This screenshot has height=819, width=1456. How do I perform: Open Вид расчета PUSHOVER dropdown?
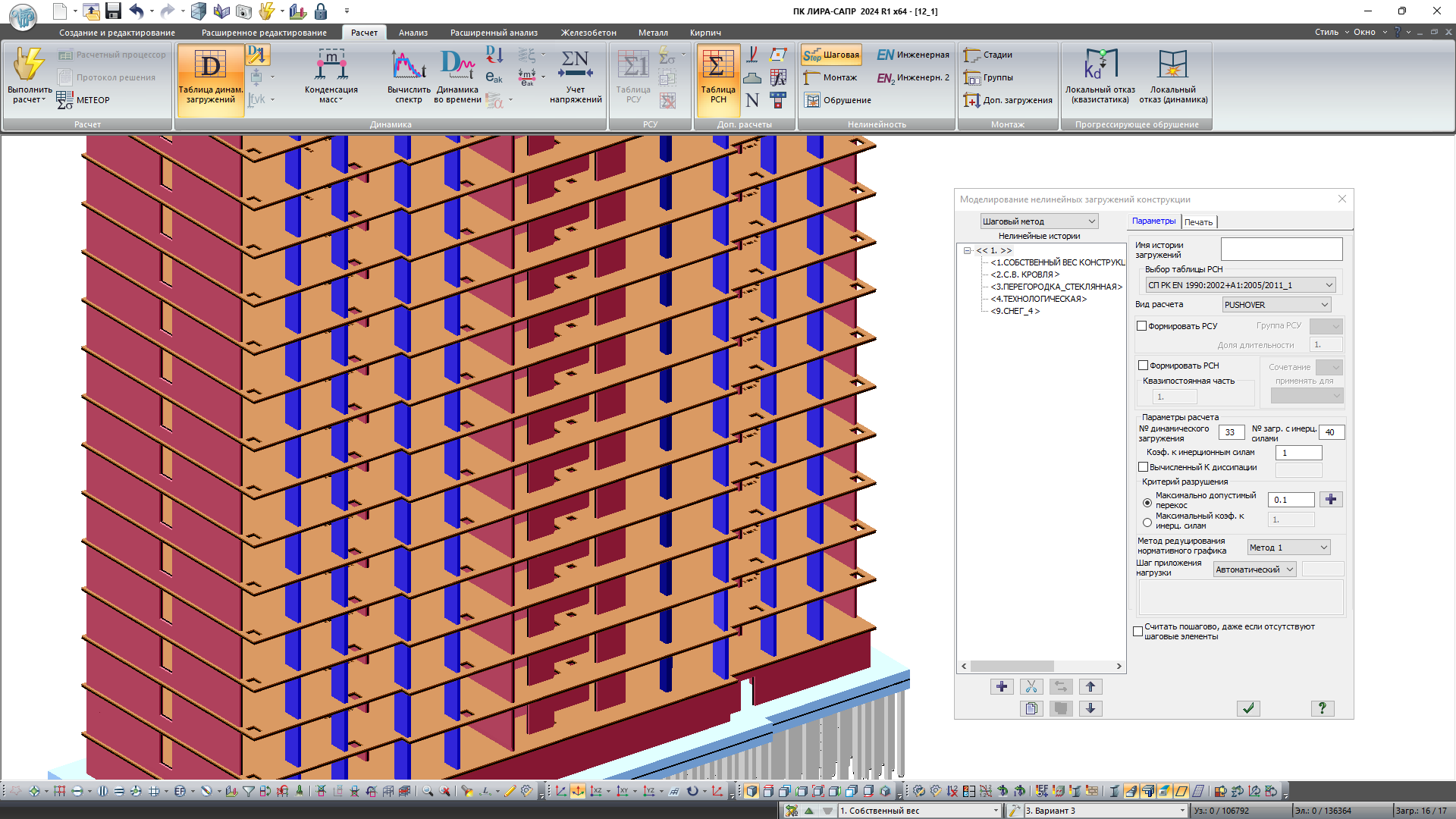[x=1276, y=305]
